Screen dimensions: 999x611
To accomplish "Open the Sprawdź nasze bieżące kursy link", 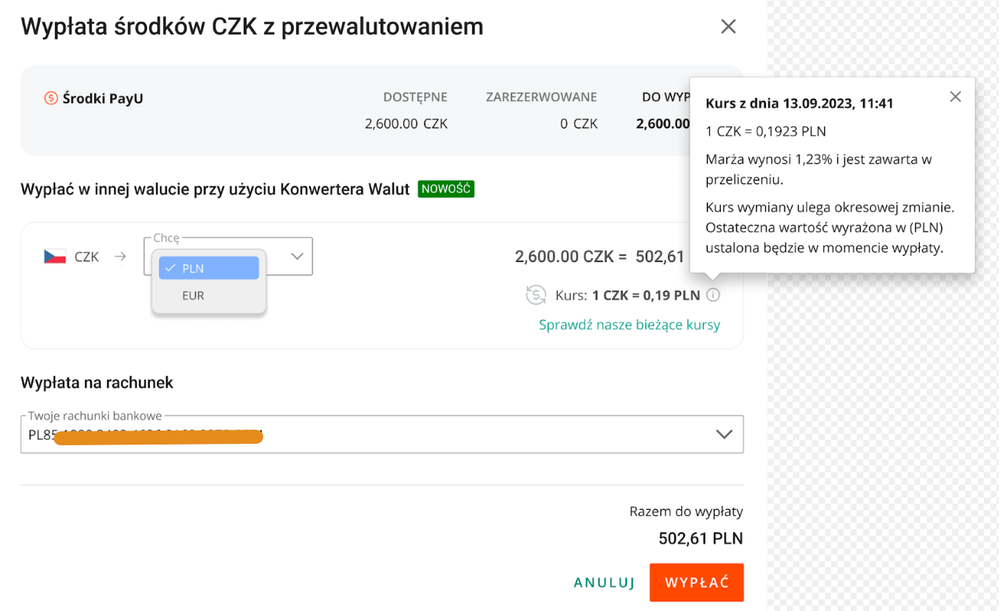I will (629, 325).
